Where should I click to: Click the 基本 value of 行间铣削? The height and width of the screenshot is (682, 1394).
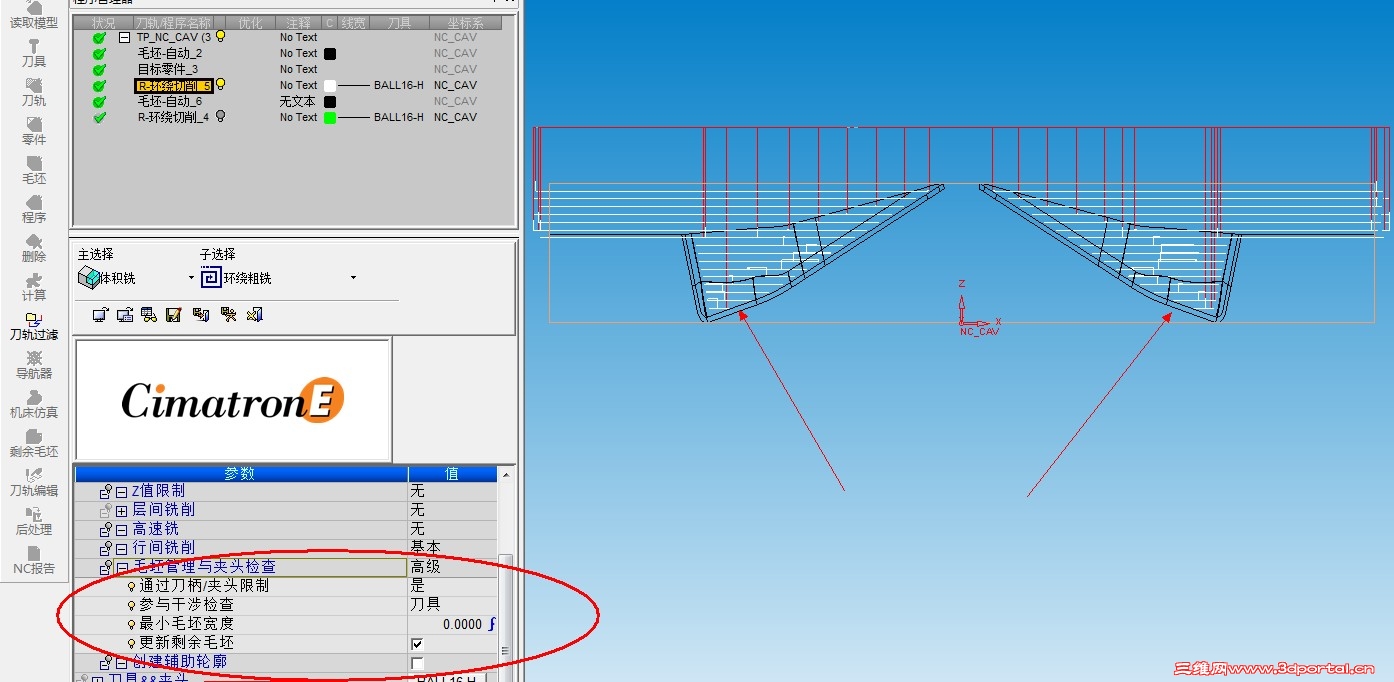coord(425,548)
